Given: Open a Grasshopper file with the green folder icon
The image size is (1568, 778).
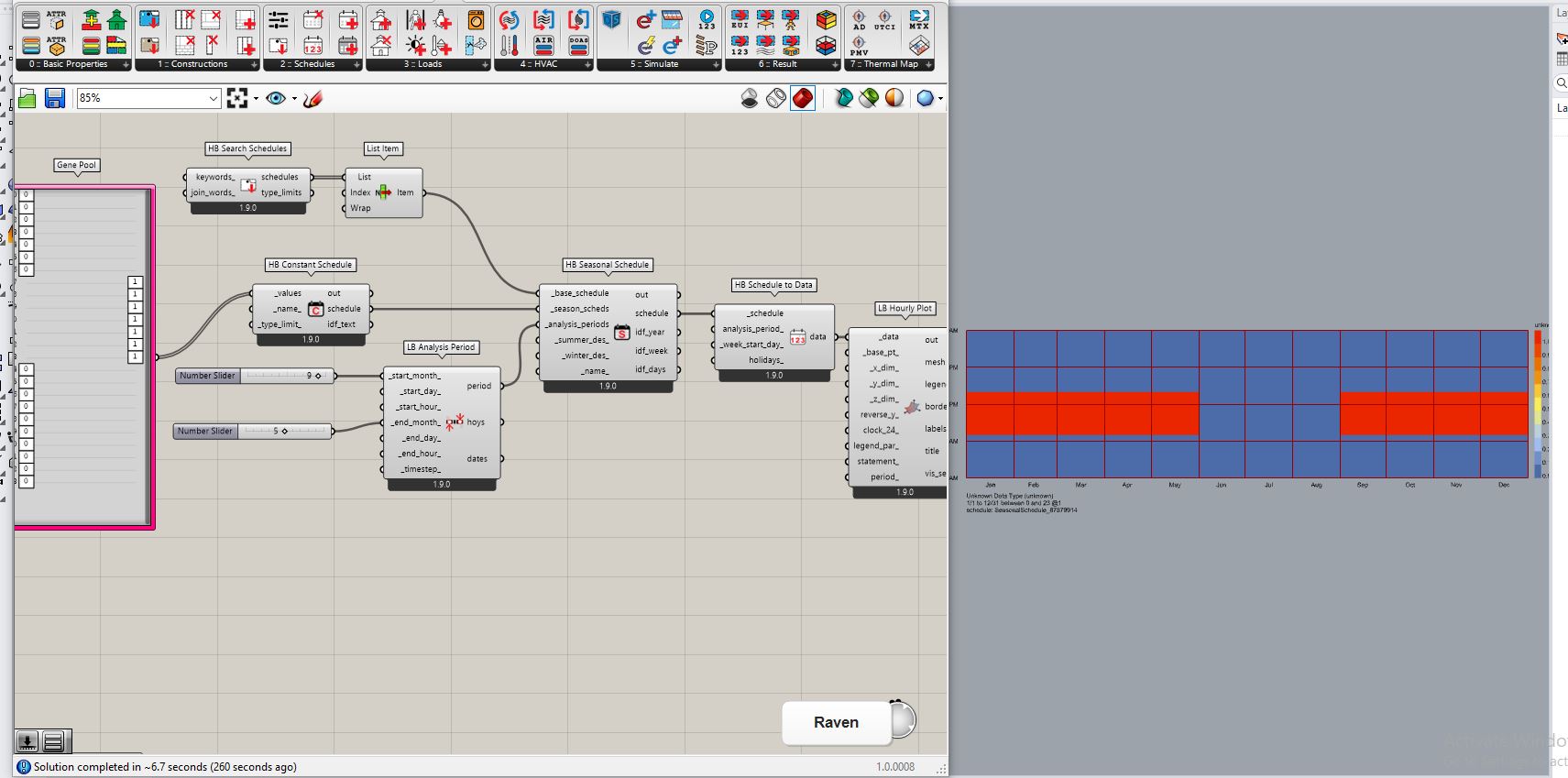Looking at the screenshot, I should pyautogui.click(x=27, y=98).
